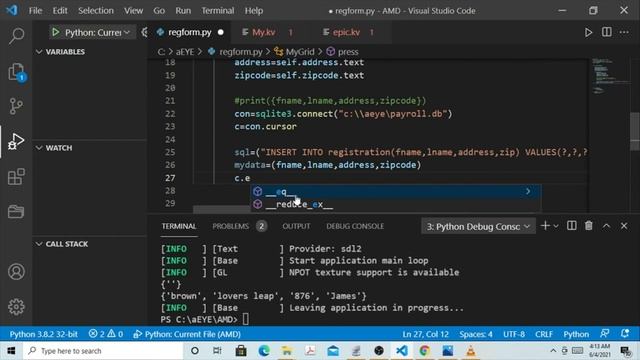
Task: Go to line via Ln 27, Col 12
Action: 425,334
